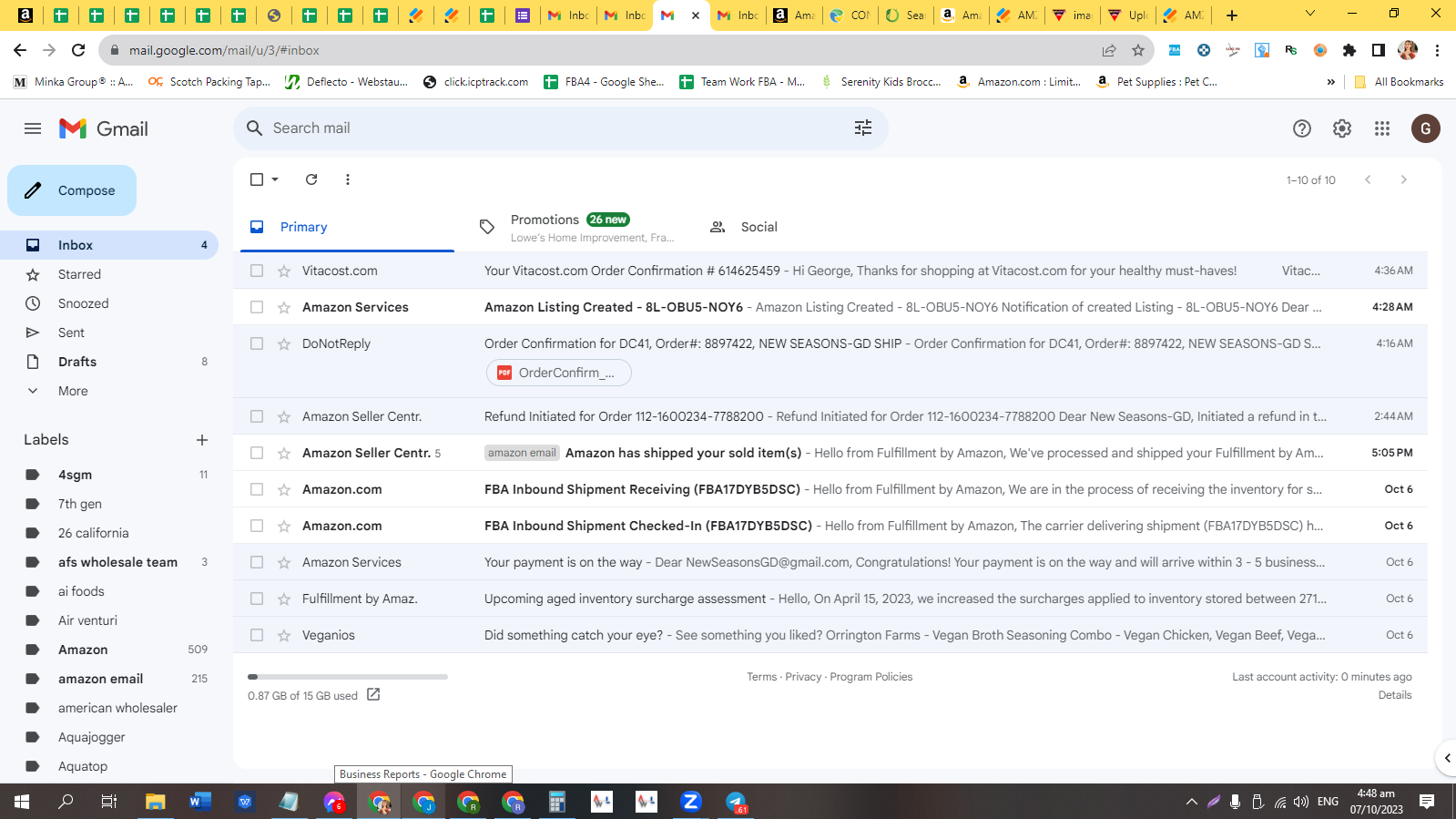
Task: Open the Chrome extensions puzzle icon
Action: pos(1349,51)
